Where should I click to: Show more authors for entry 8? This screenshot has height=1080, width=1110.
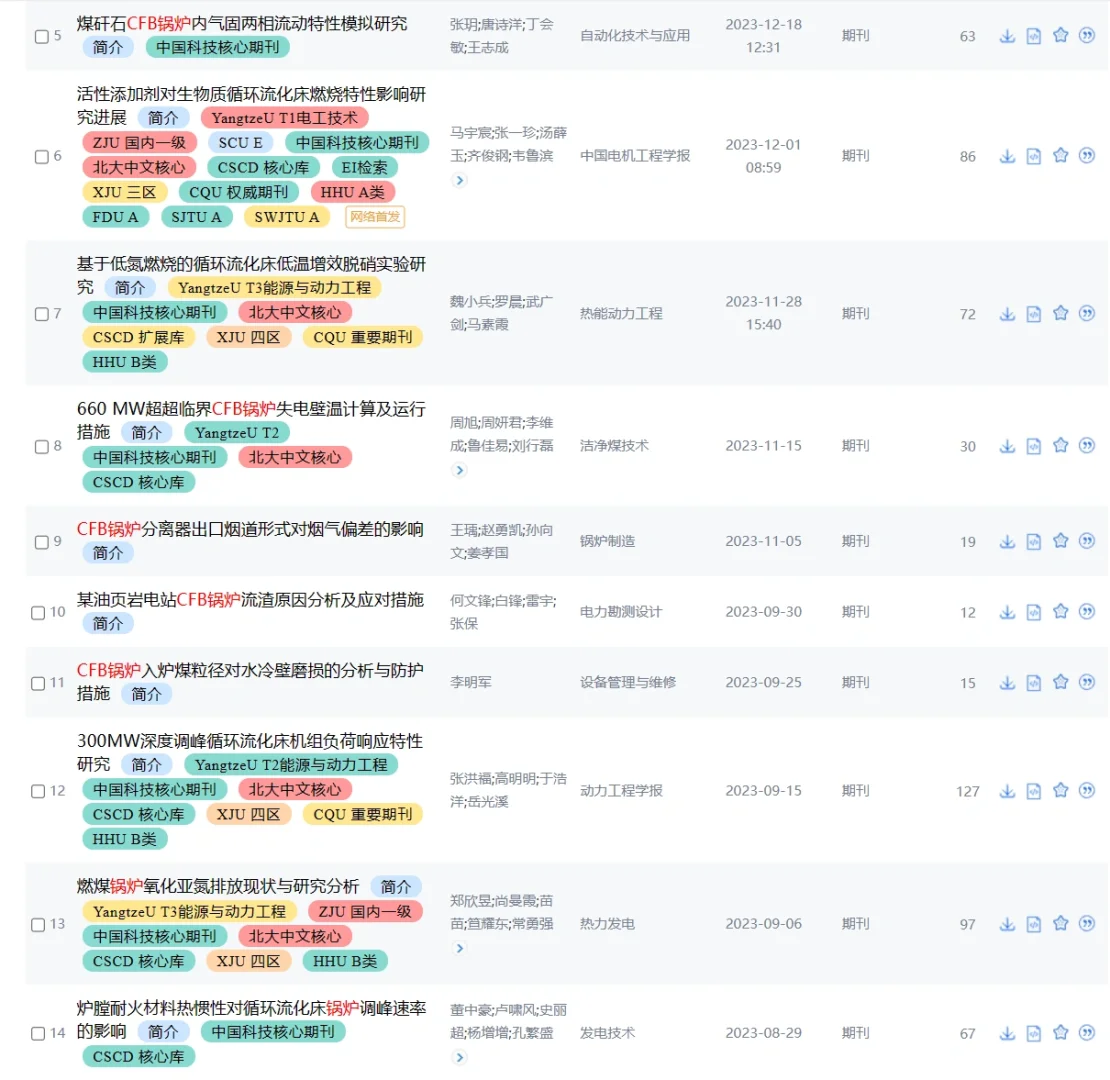(459, 470)
